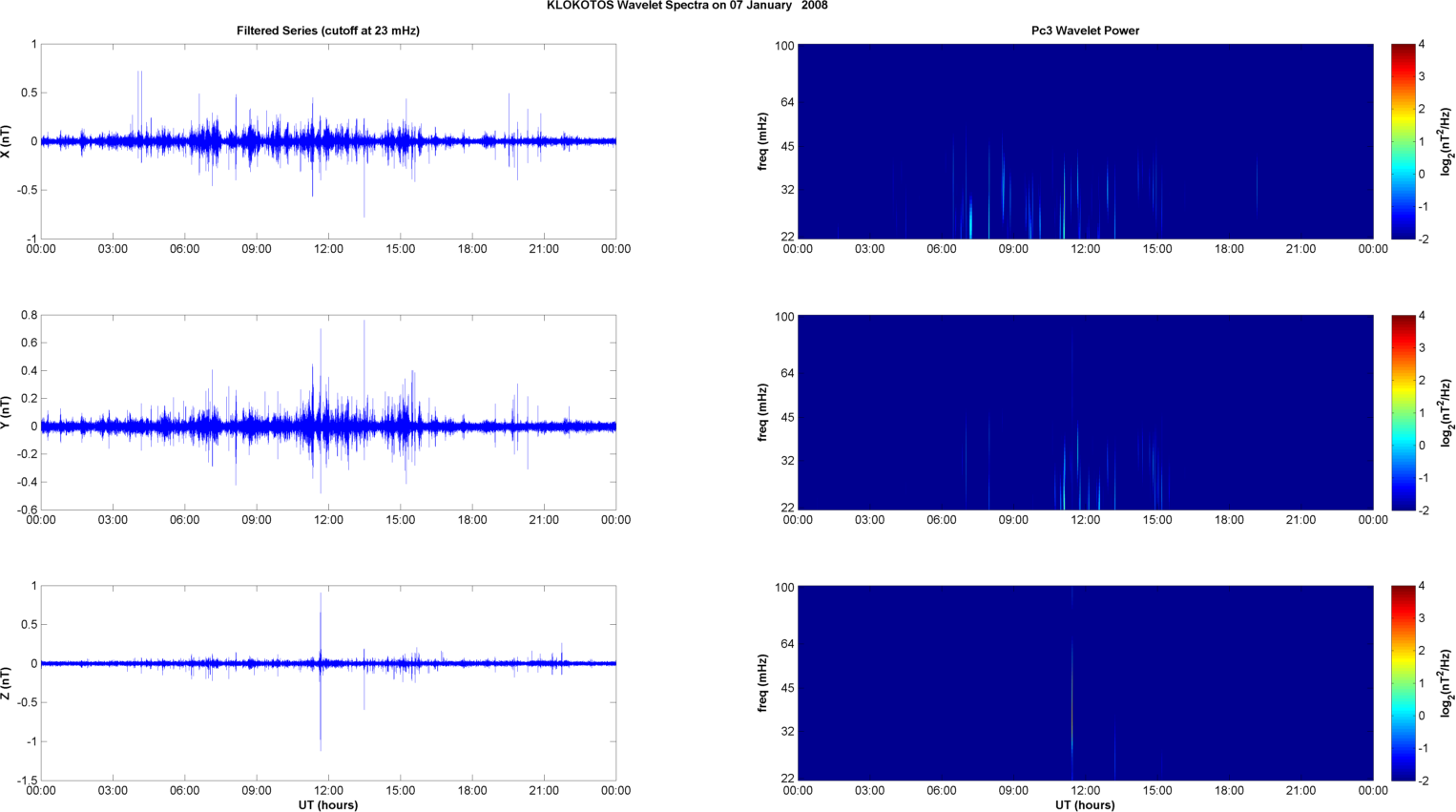Viewport: 1456px width, 812px height.
Task: Select the Y component filtered series plot
Action: click(x=328, y=412)
